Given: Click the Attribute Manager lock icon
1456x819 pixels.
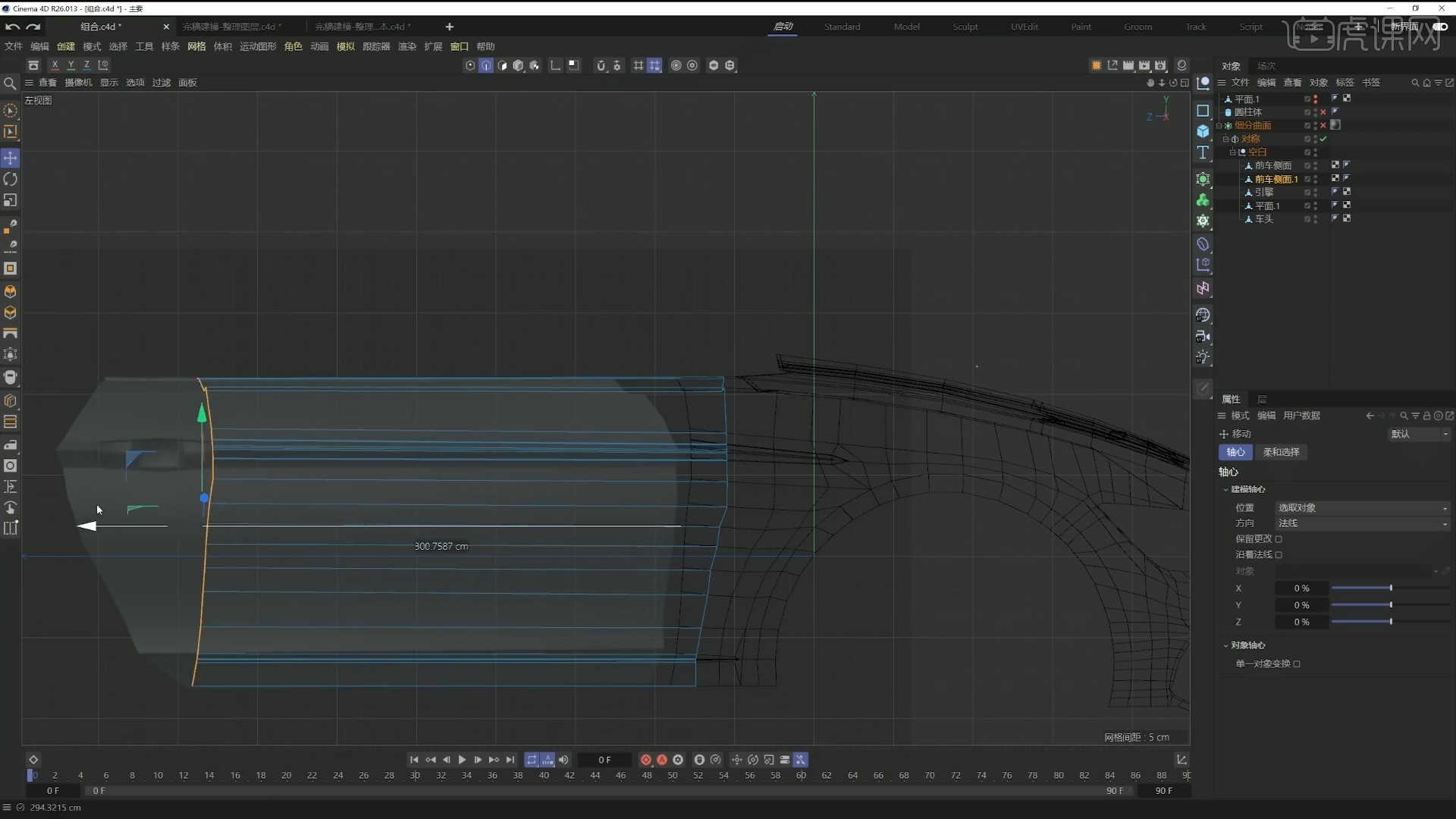Looking at the screenshot, I should 1426,416.
